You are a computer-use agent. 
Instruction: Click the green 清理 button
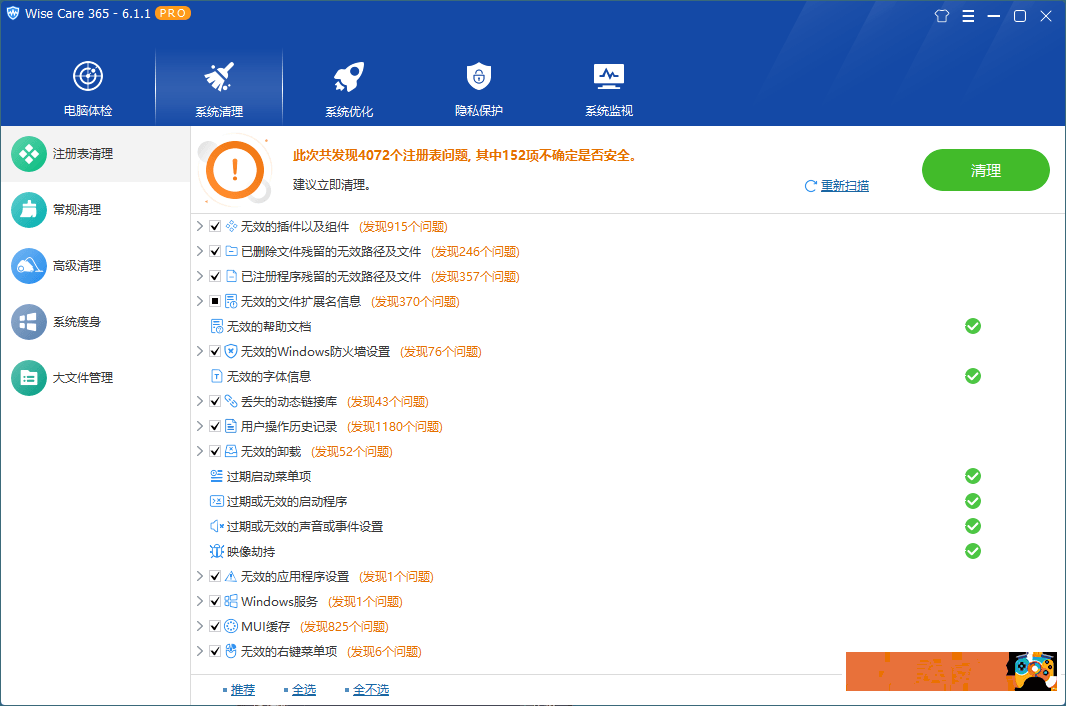pos(985,170)
